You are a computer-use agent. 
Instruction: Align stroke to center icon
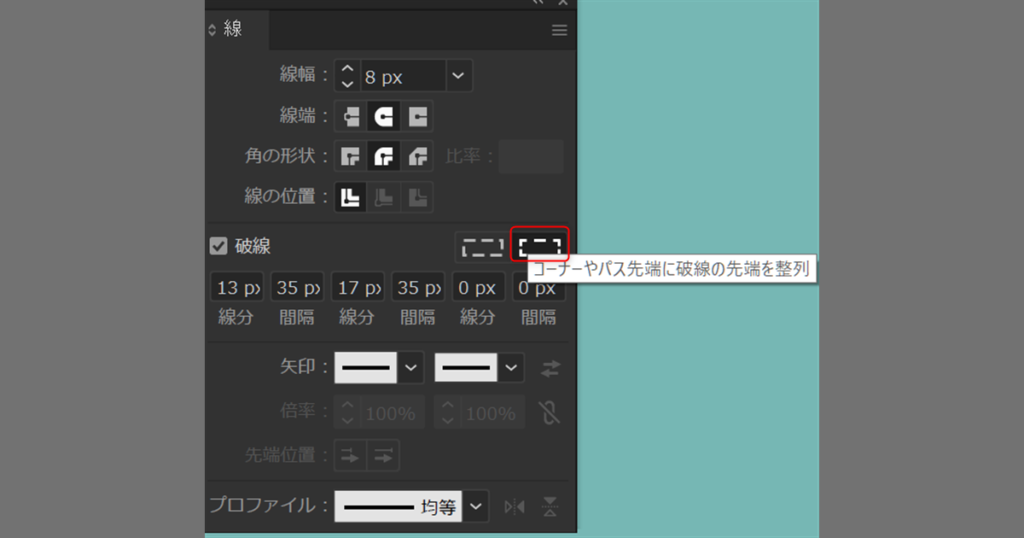click(351, 197)
